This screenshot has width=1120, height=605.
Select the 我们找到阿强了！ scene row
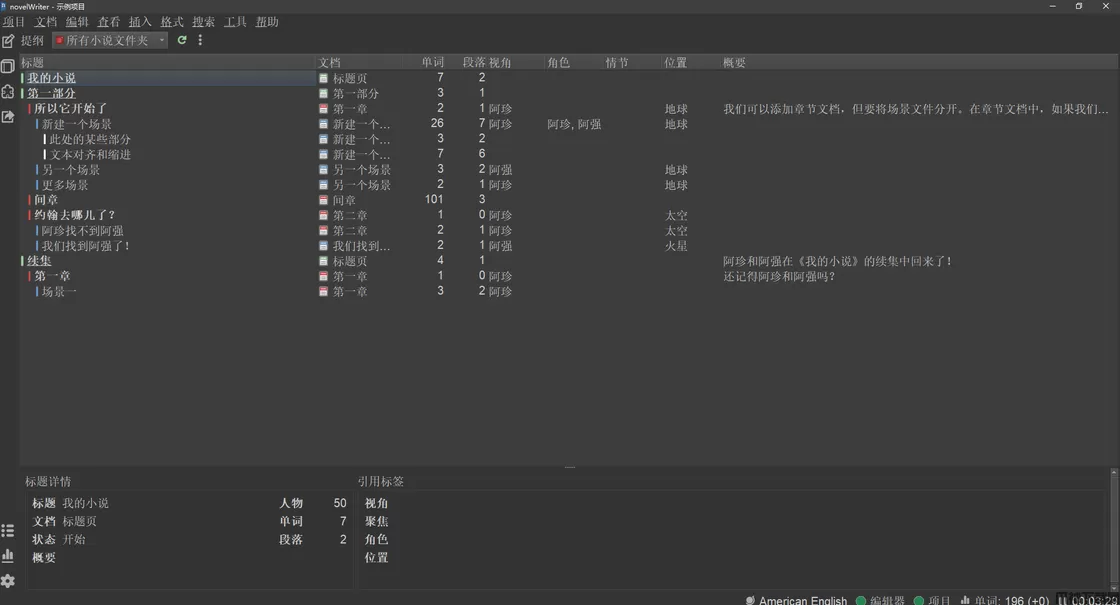(86, 246)
